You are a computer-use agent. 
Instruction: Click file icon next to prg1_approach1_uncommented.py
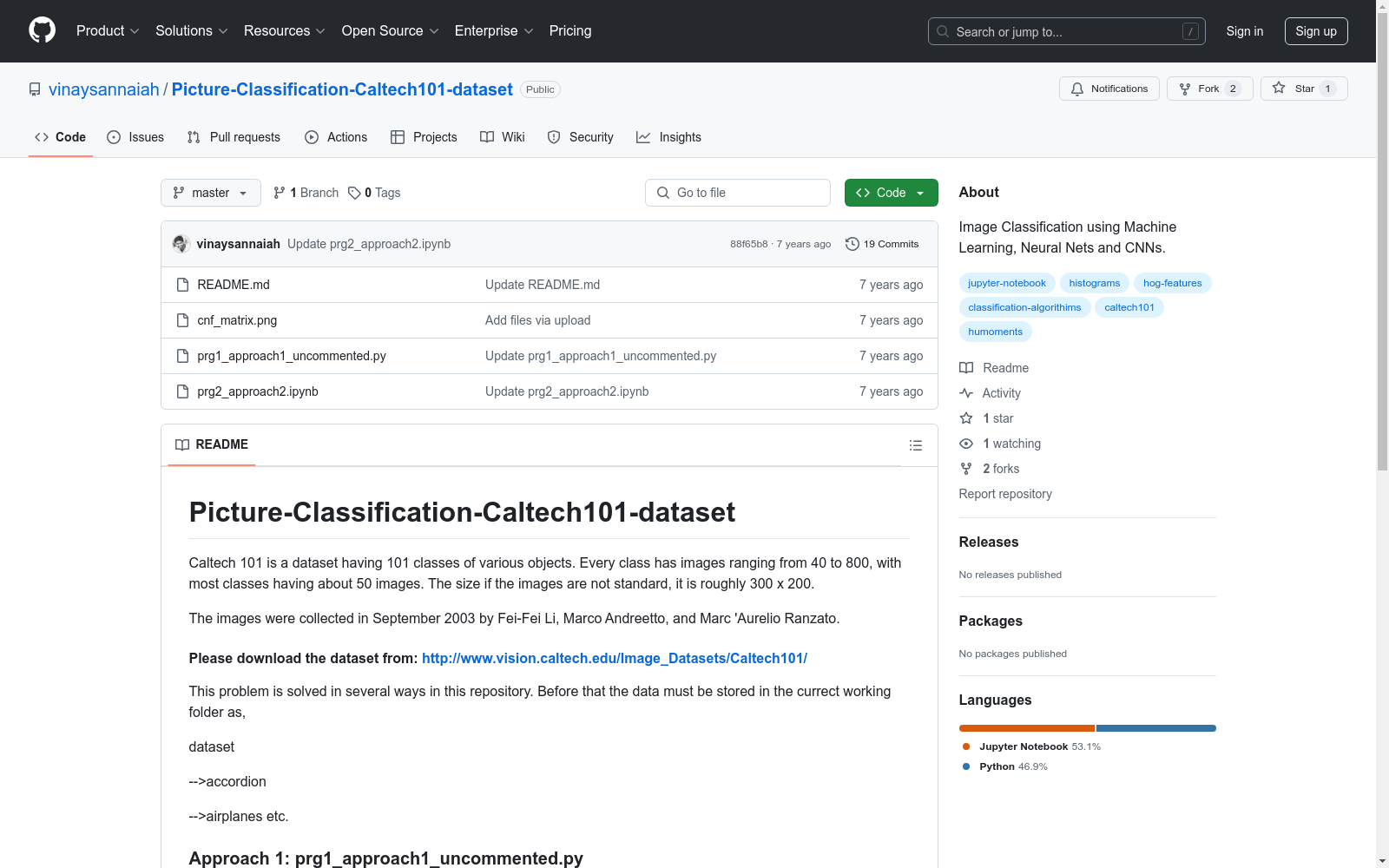click(182, 356)
